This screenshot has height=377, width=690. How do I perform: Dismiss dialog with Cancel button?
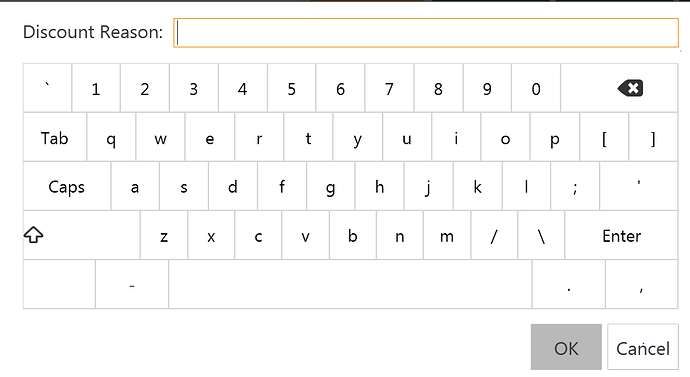point(642,347)
